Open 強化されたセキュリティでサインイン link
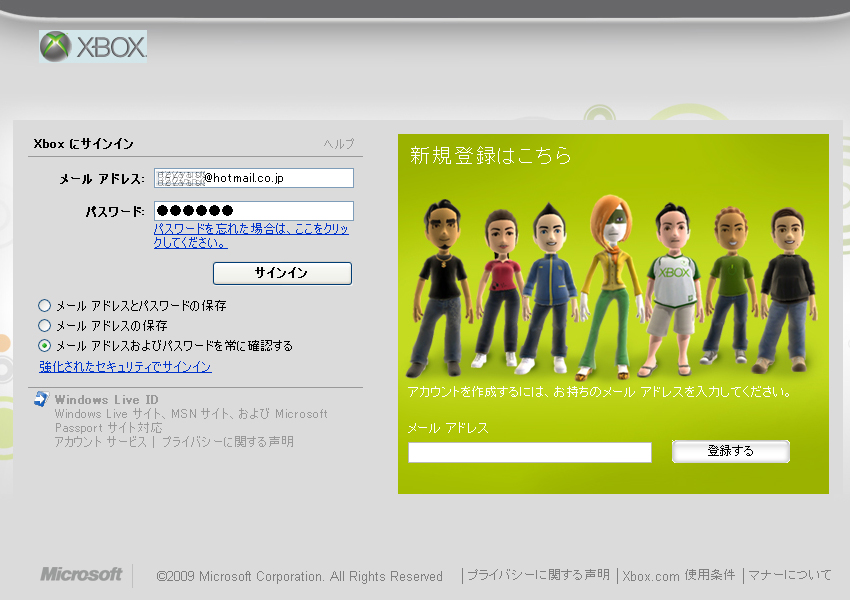The width and height of the screenshot is (850, 600). pyautogui.click(x=125, y=367)
